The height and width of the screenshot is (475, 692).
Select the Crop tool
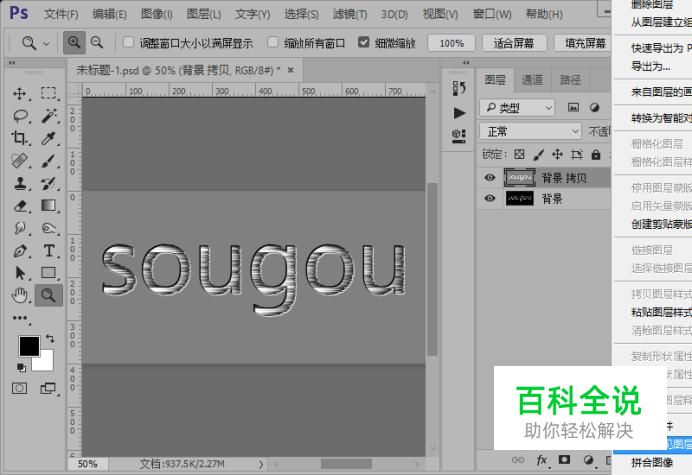click(19, 138)
